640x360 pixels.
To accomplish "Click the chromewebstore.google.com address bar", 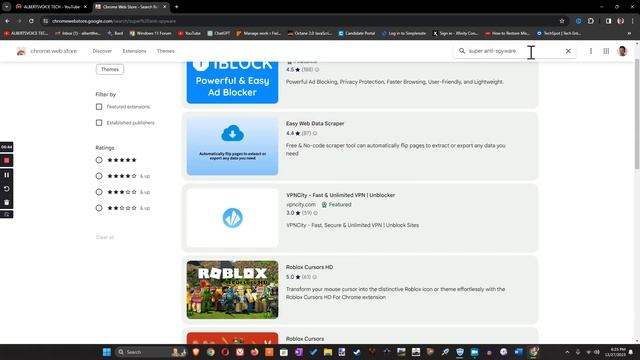I will coord(302,21).
